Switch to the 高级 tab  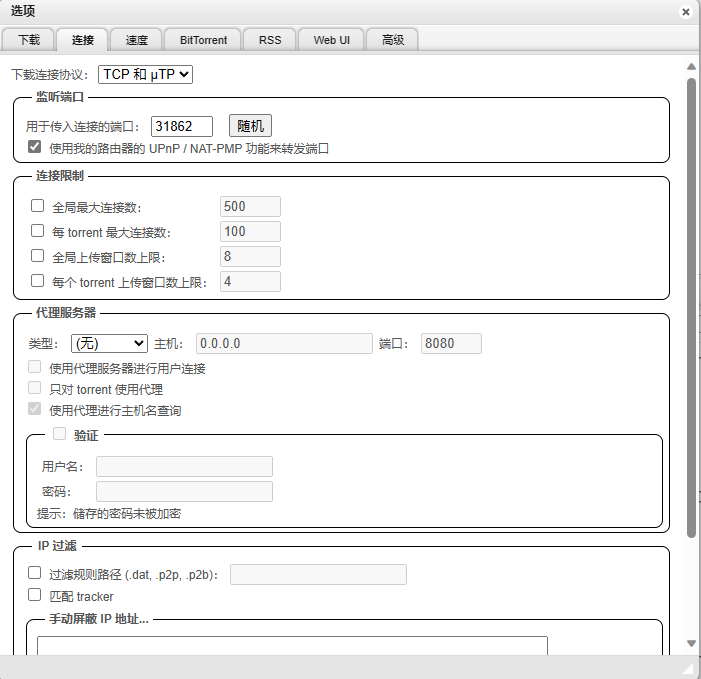click(392, 40)
